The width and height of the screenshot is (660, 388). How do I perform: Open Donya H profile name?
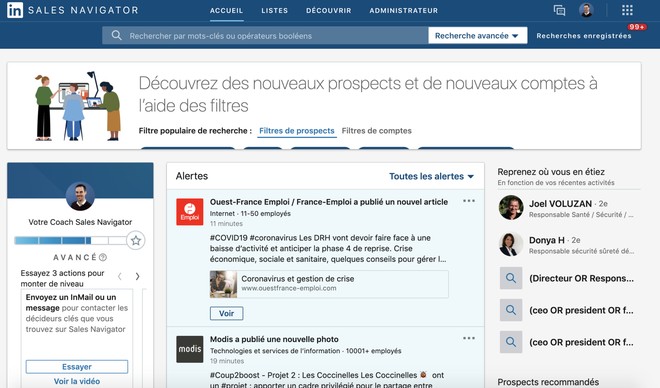(546, 240)
